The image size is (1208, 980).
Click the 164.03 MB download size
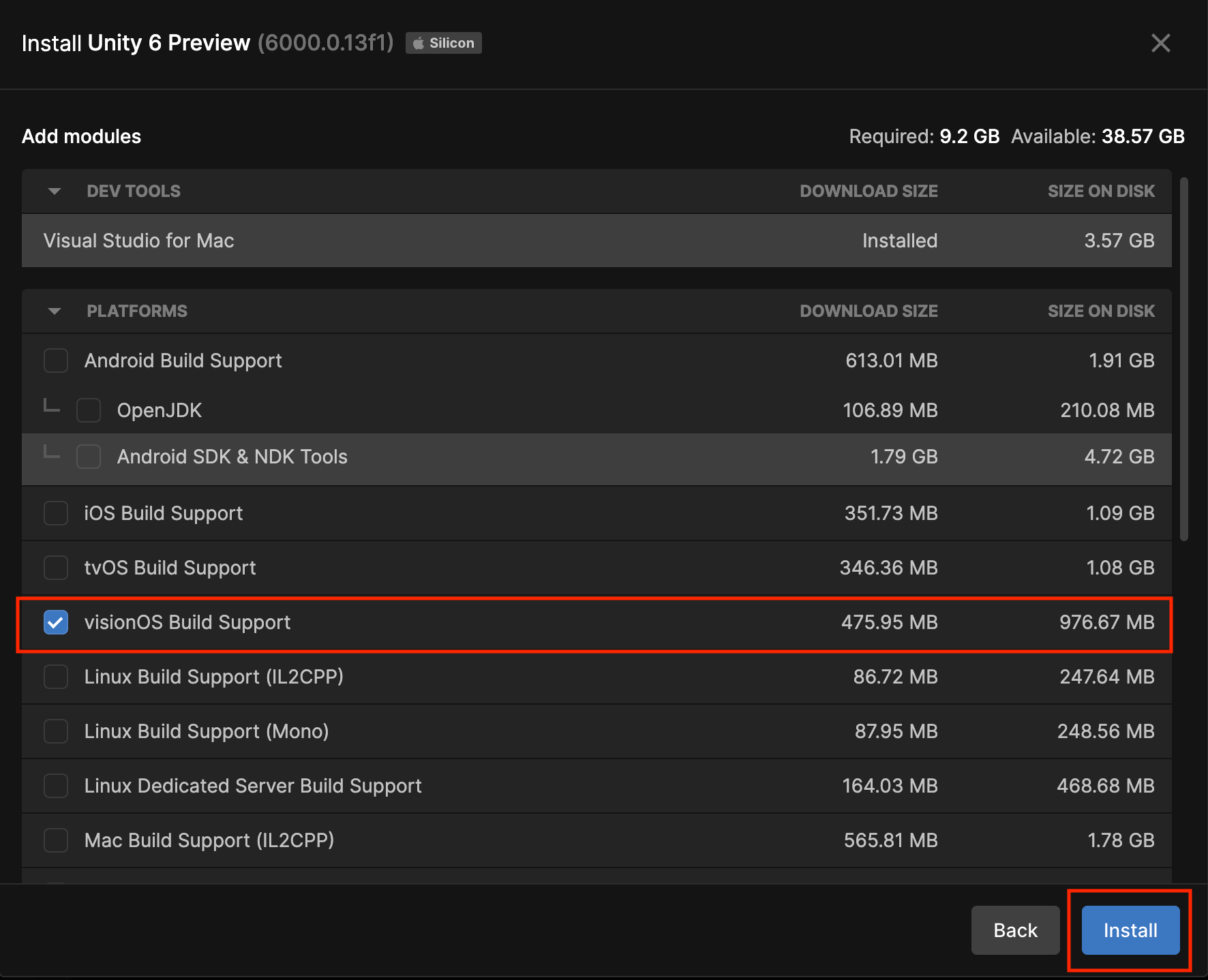890,786
